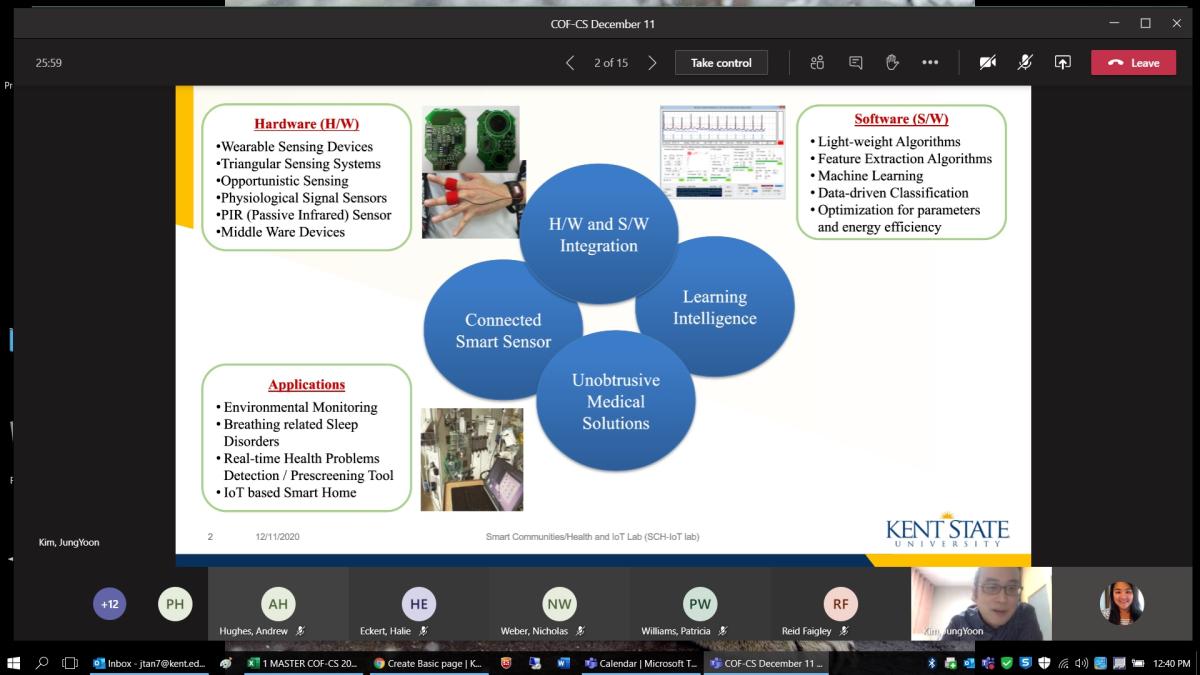Go to the previous slide
1200x675 pixels.
click(x=570, y=62)
